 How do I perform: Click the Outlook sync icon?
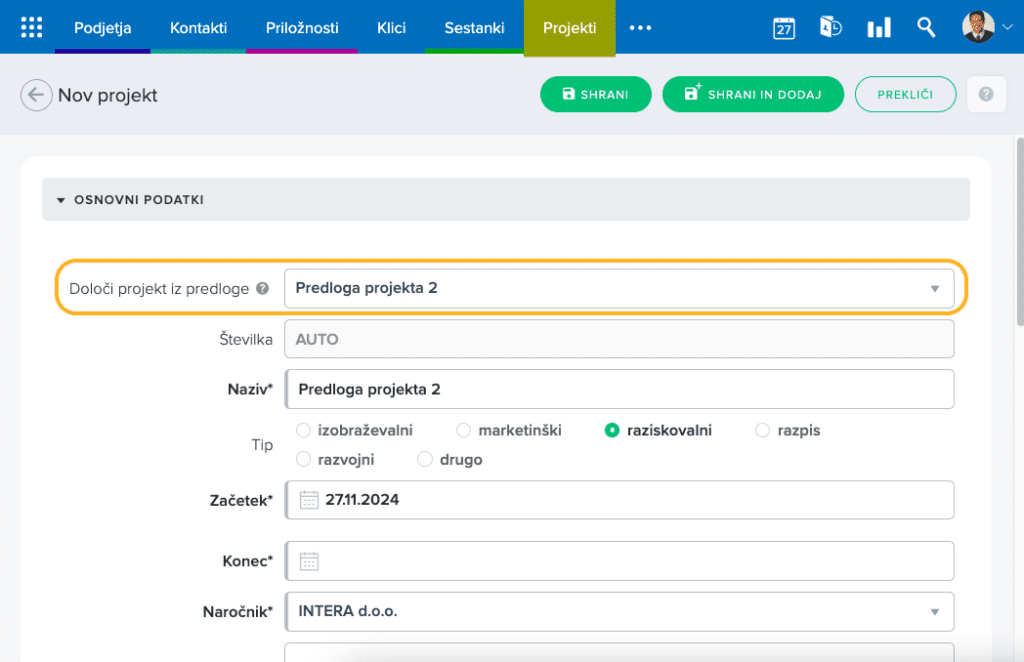click(830, 27)
